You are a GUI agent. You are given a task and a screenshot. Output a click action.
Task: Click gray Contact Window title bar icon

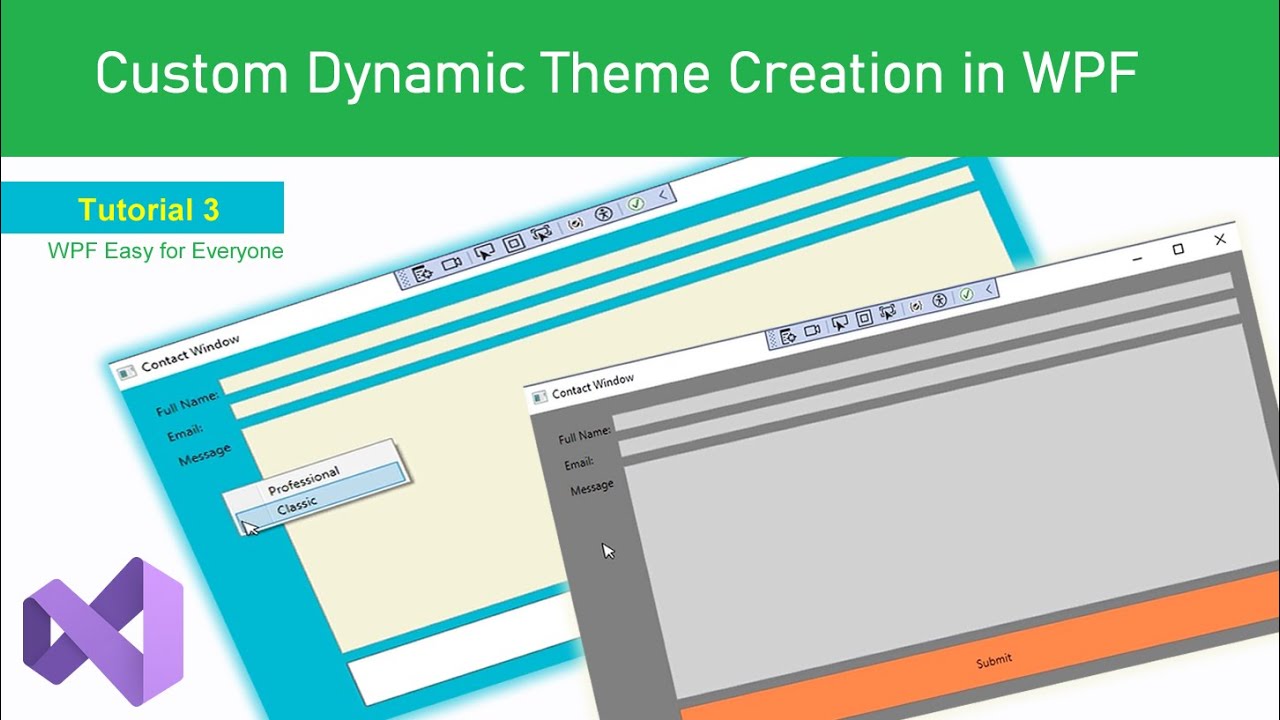pyautogui.click(x=540, y=396)
